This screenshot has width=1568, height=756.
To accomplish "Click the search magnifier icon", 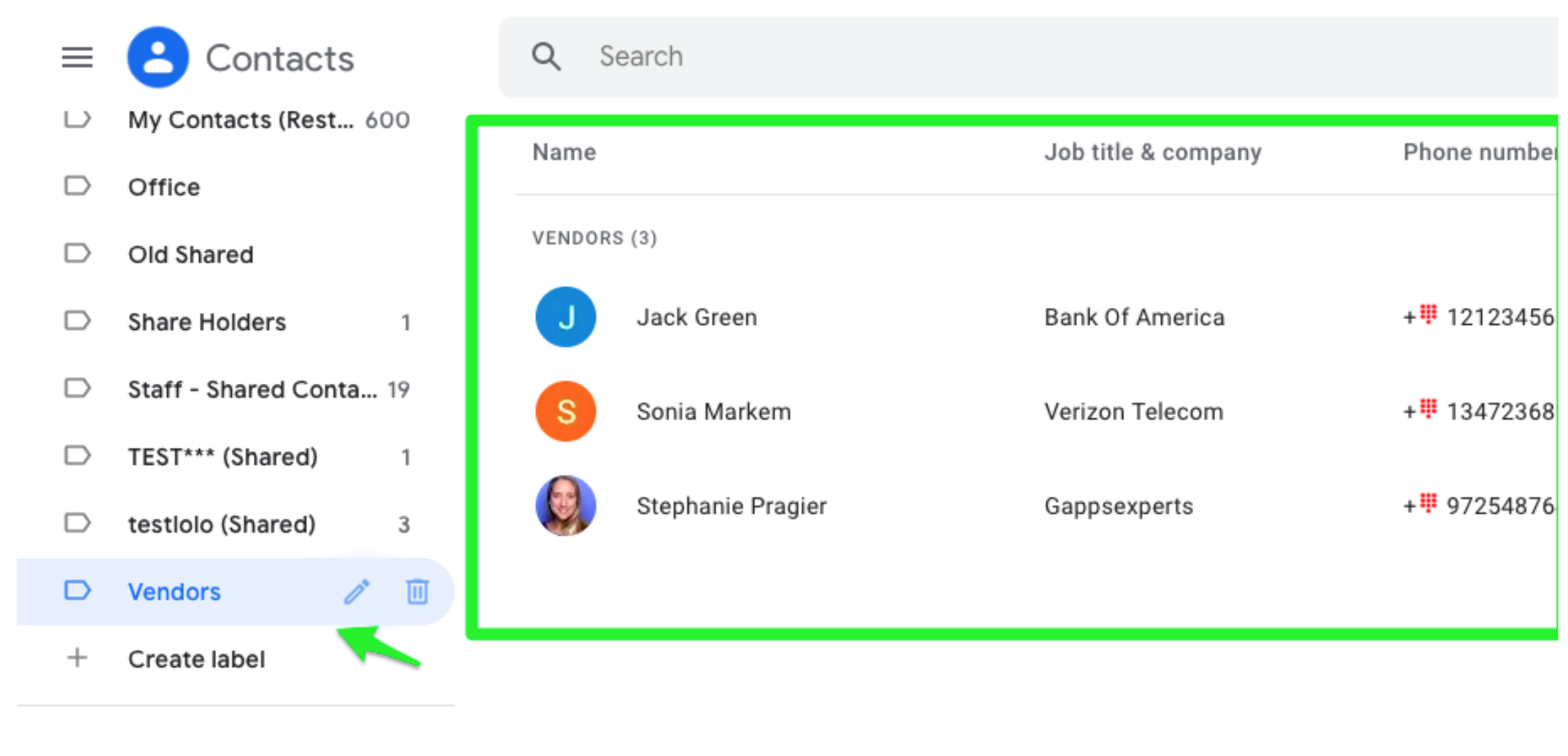I will coord(546,55).
